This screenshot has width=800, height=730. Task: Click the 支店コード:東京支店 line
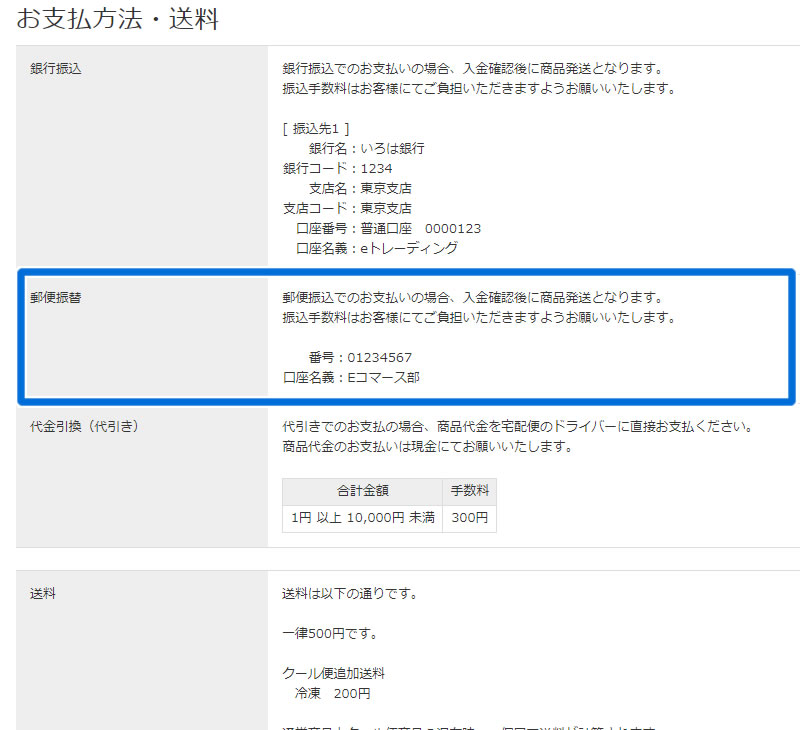pos(347,208)
